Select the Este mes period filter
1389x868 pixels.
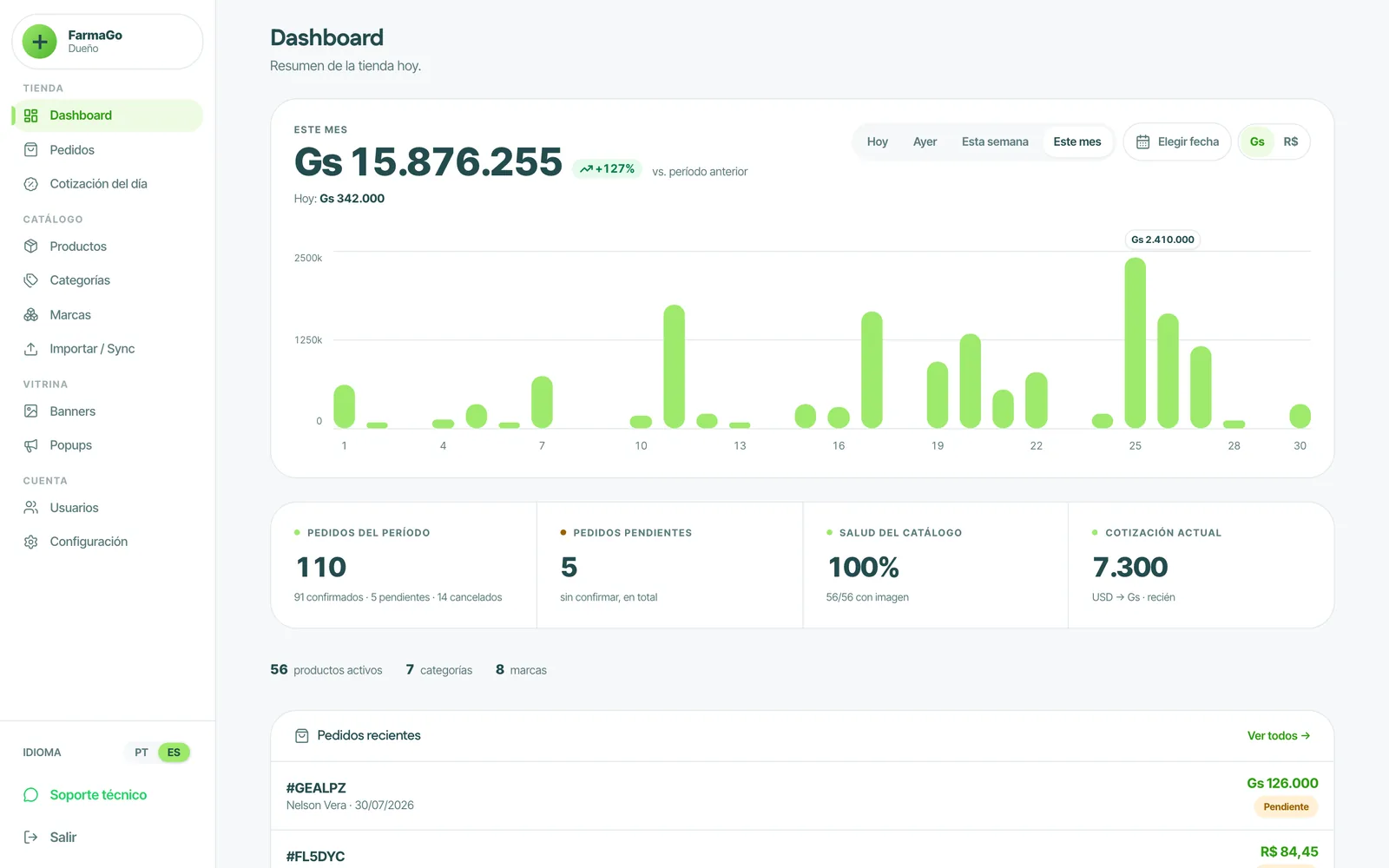pos(1077,141)
